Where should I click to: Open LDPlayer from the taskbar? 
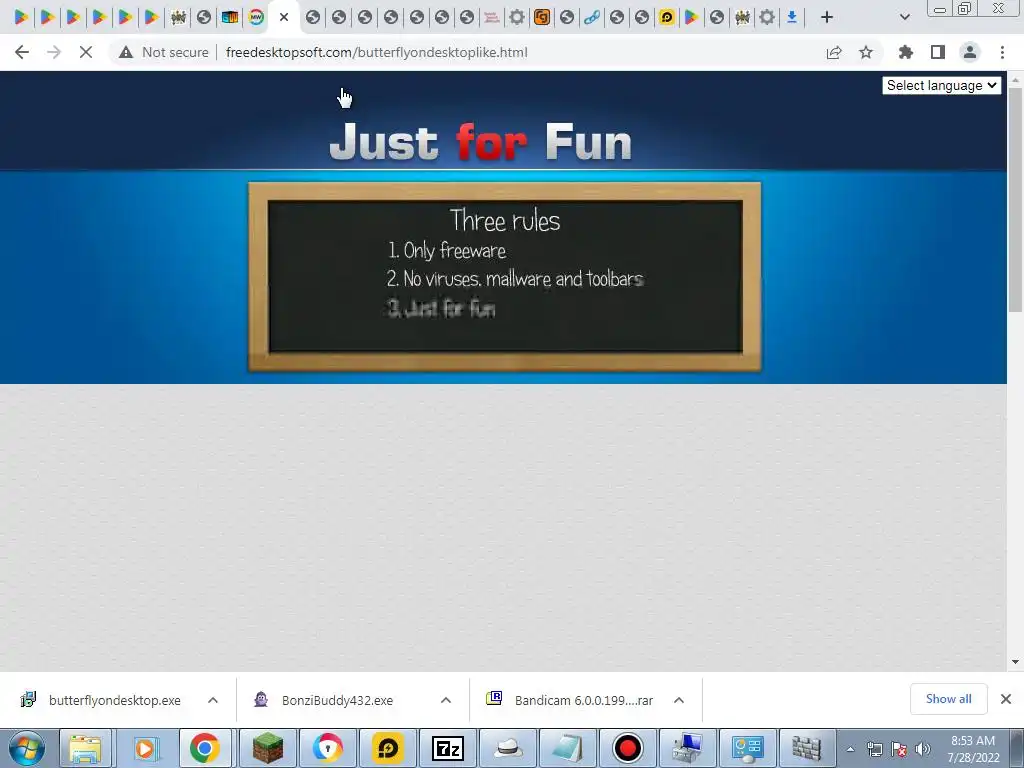point(387,748)
